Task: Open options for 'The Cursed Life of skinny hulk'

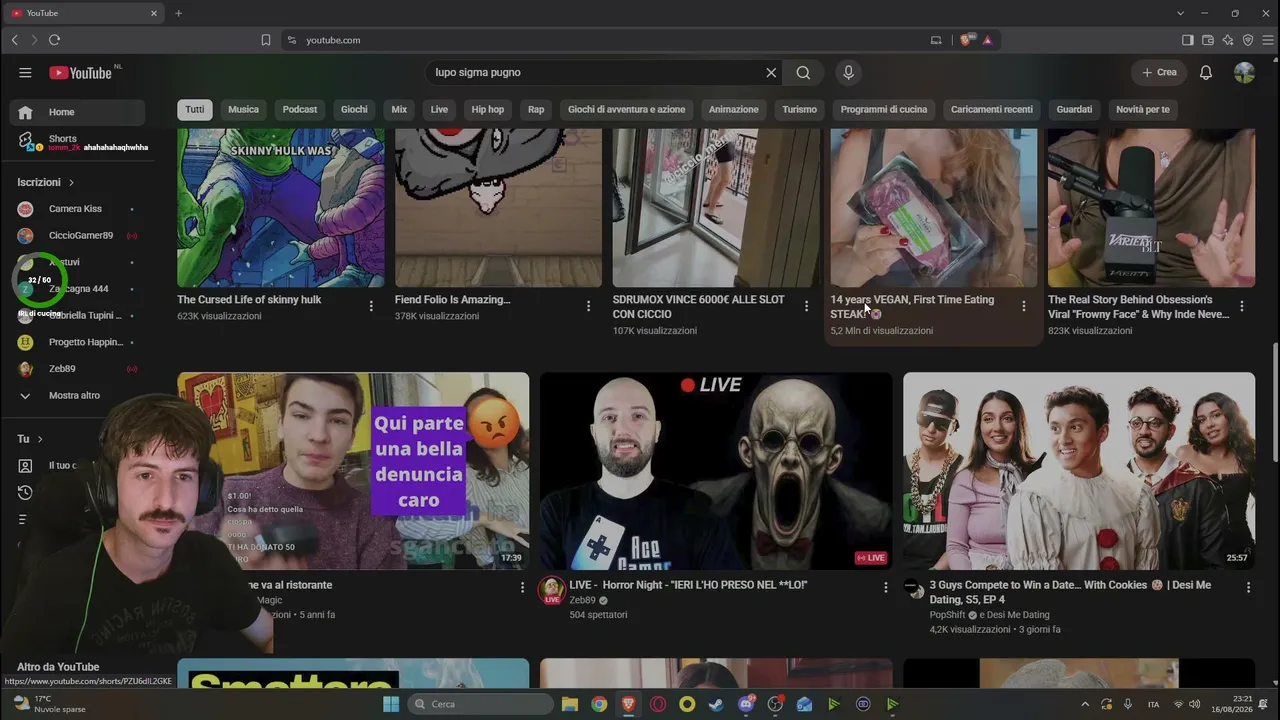Action: click(x=371, y=306)
